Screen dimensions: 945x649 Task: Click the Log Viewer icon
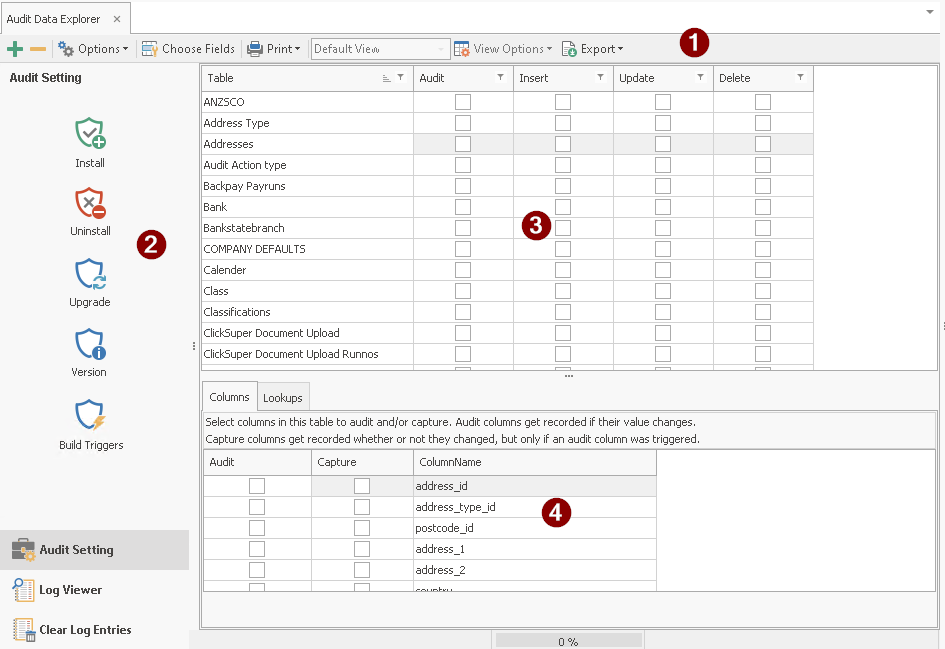click(24, 590)
